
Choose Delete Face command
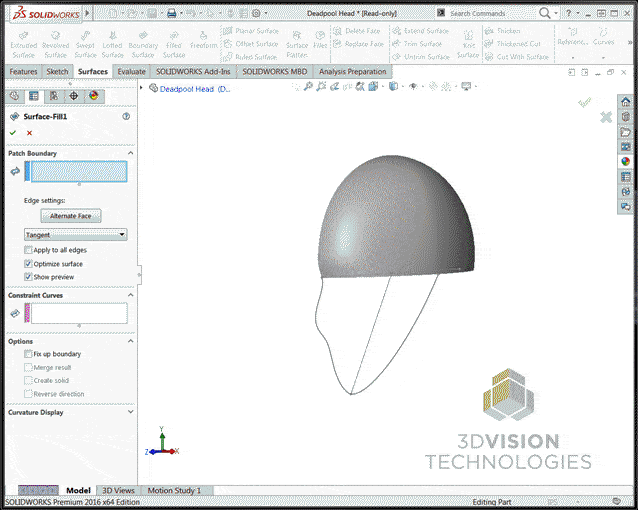tap(357, 31)
